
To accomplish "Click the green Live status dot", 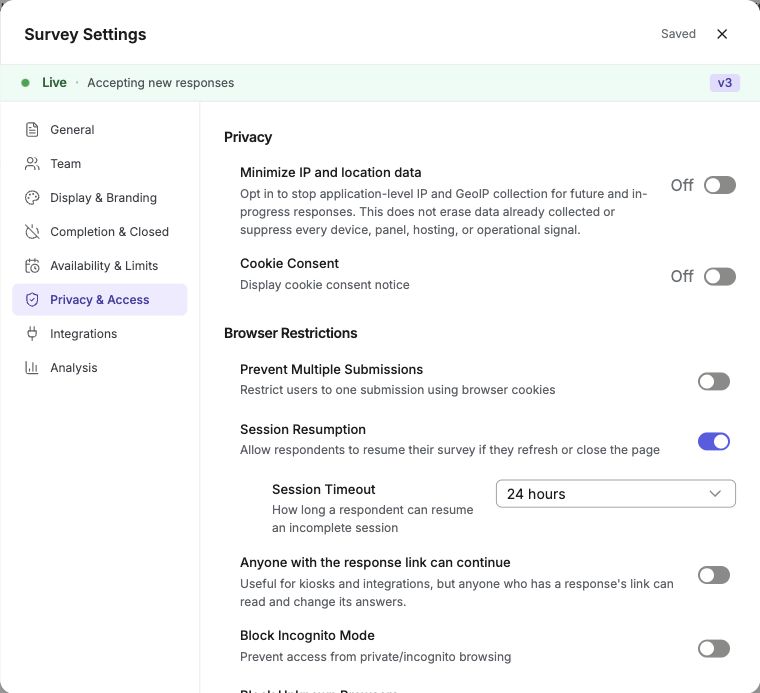I will pyautogui.click(x=25, y=83).
